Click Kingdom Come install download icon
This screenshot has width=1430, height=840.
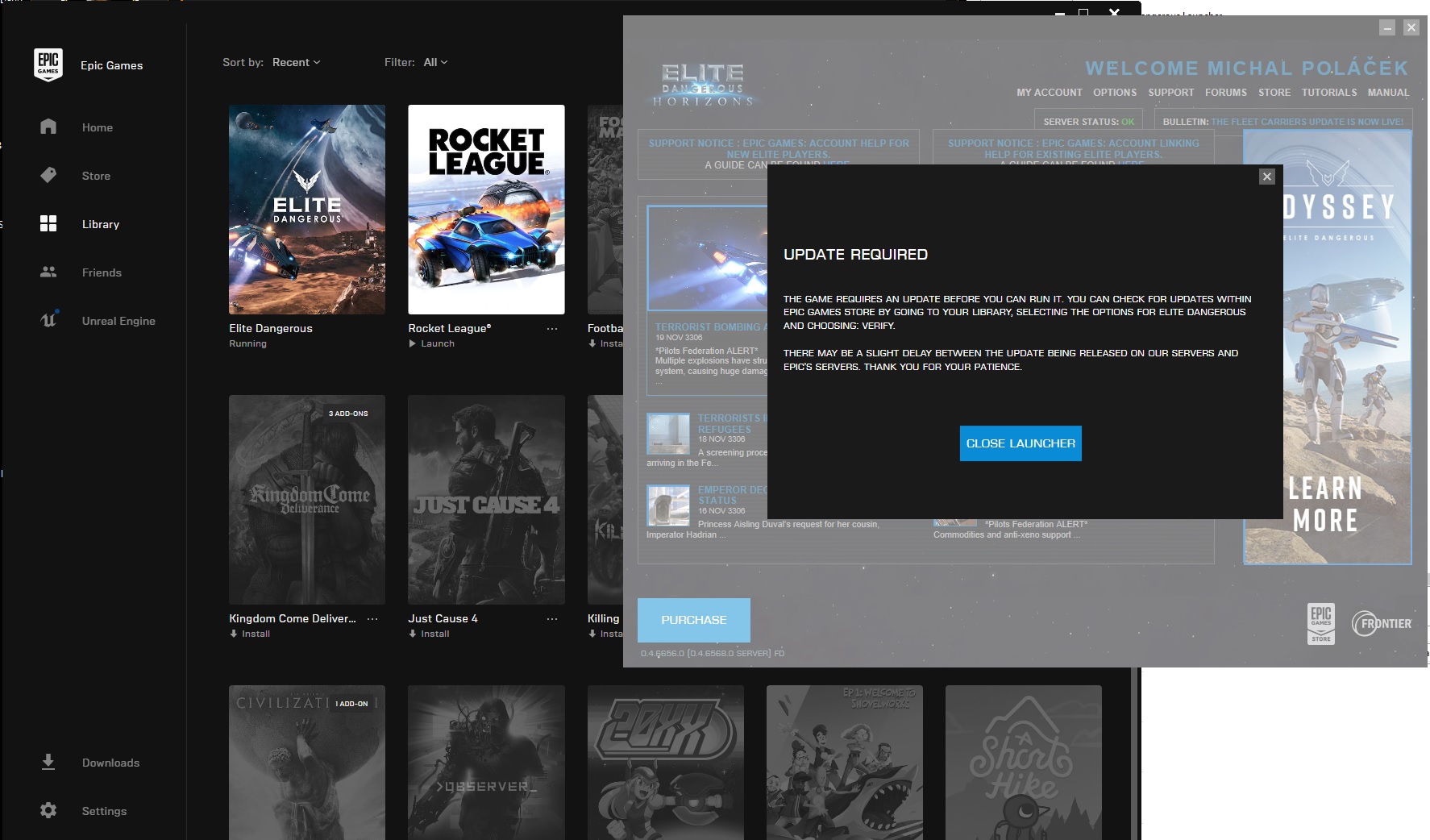[234, 634]
